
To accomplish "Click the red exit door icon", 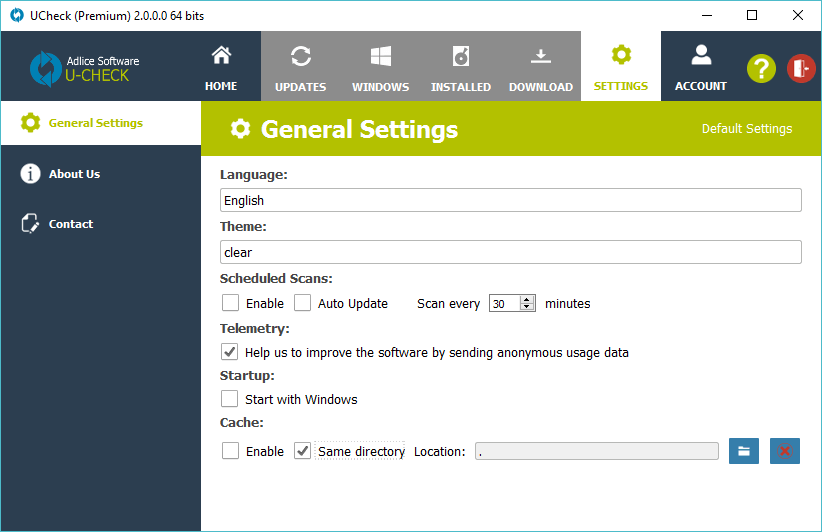I will 801,68.
